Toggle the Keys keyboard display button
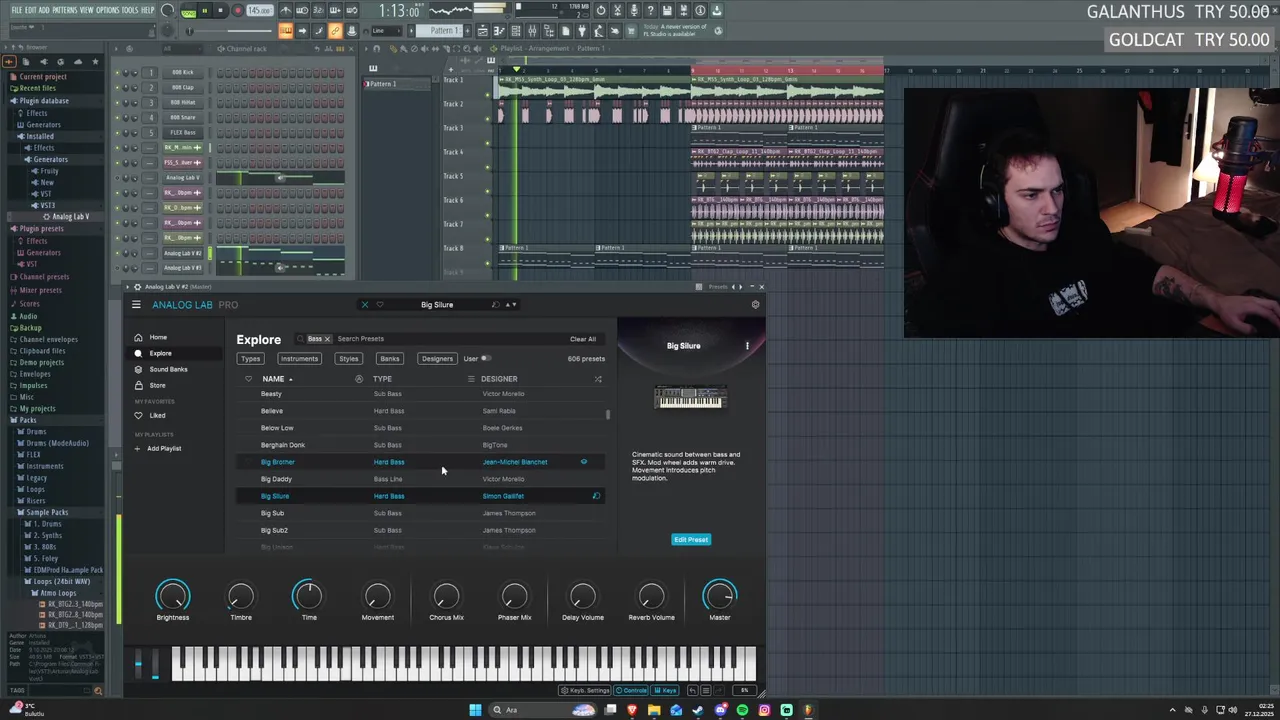This screenshot has height=720, width=1280. click(665, 690)
